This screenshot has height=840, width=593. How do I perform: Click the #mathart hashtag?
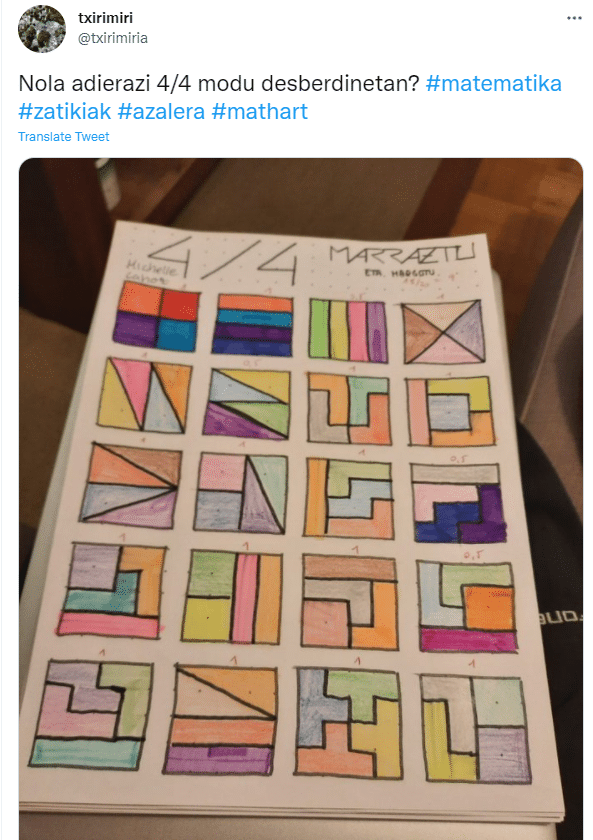pos(260,111)
